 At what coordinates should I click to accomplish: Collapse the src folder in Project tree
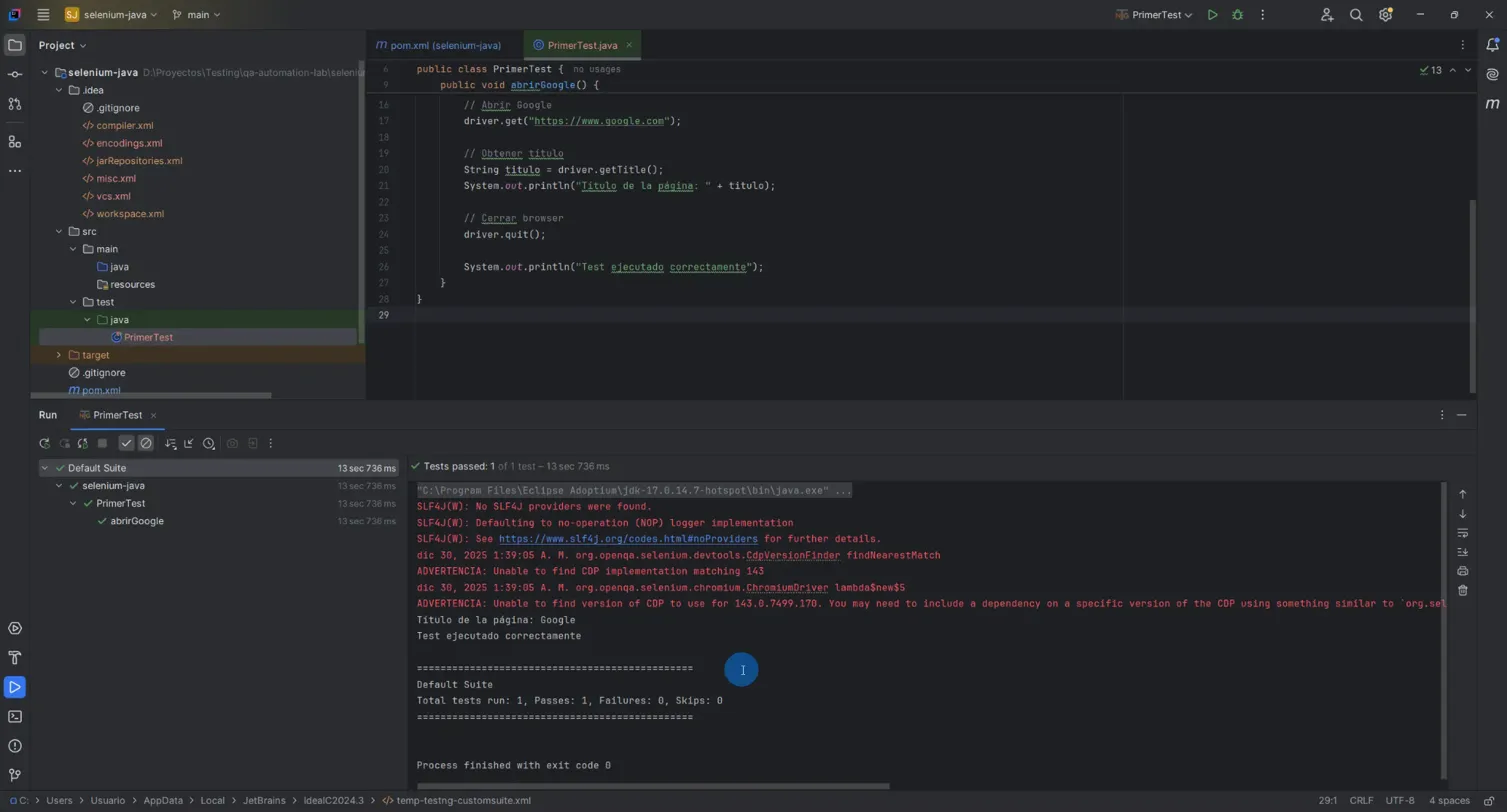[58, 231]
